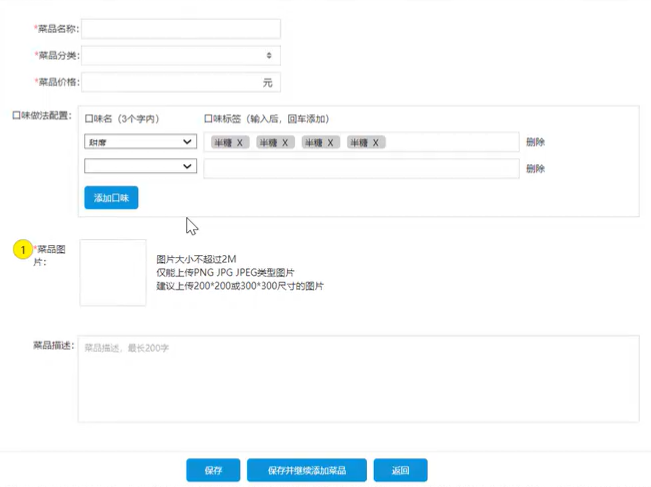
Task: Click the 菜品图片 upload box
Action: (113, 272)
